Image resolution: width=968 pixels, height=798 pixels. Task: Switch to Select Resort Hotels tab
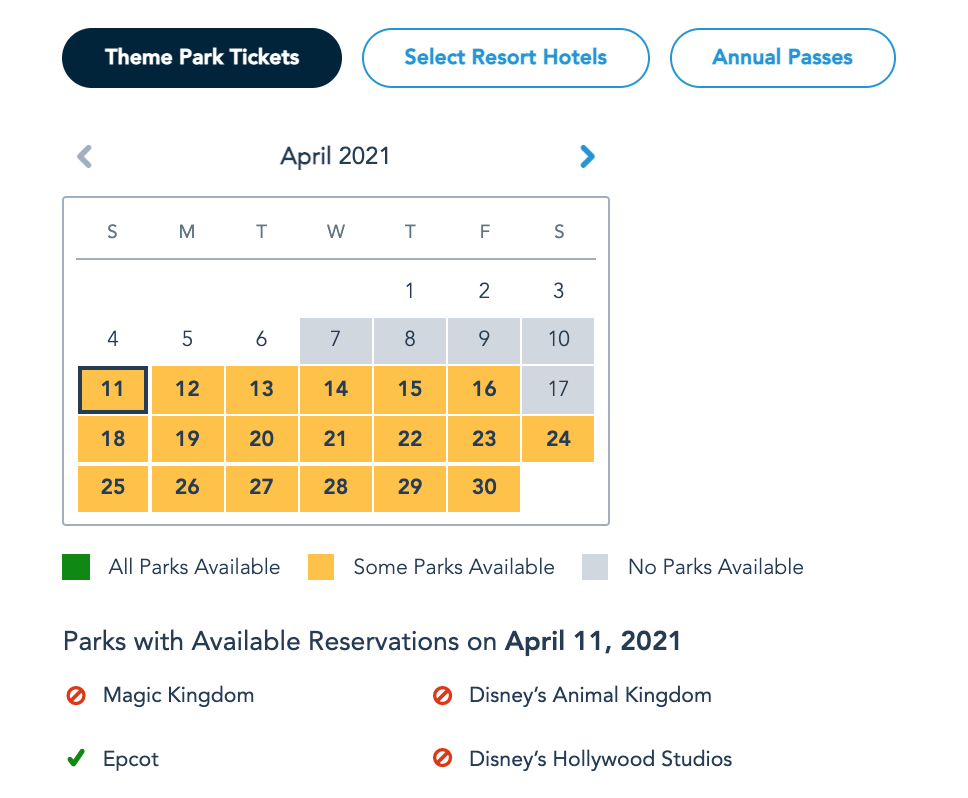[505, 58]
